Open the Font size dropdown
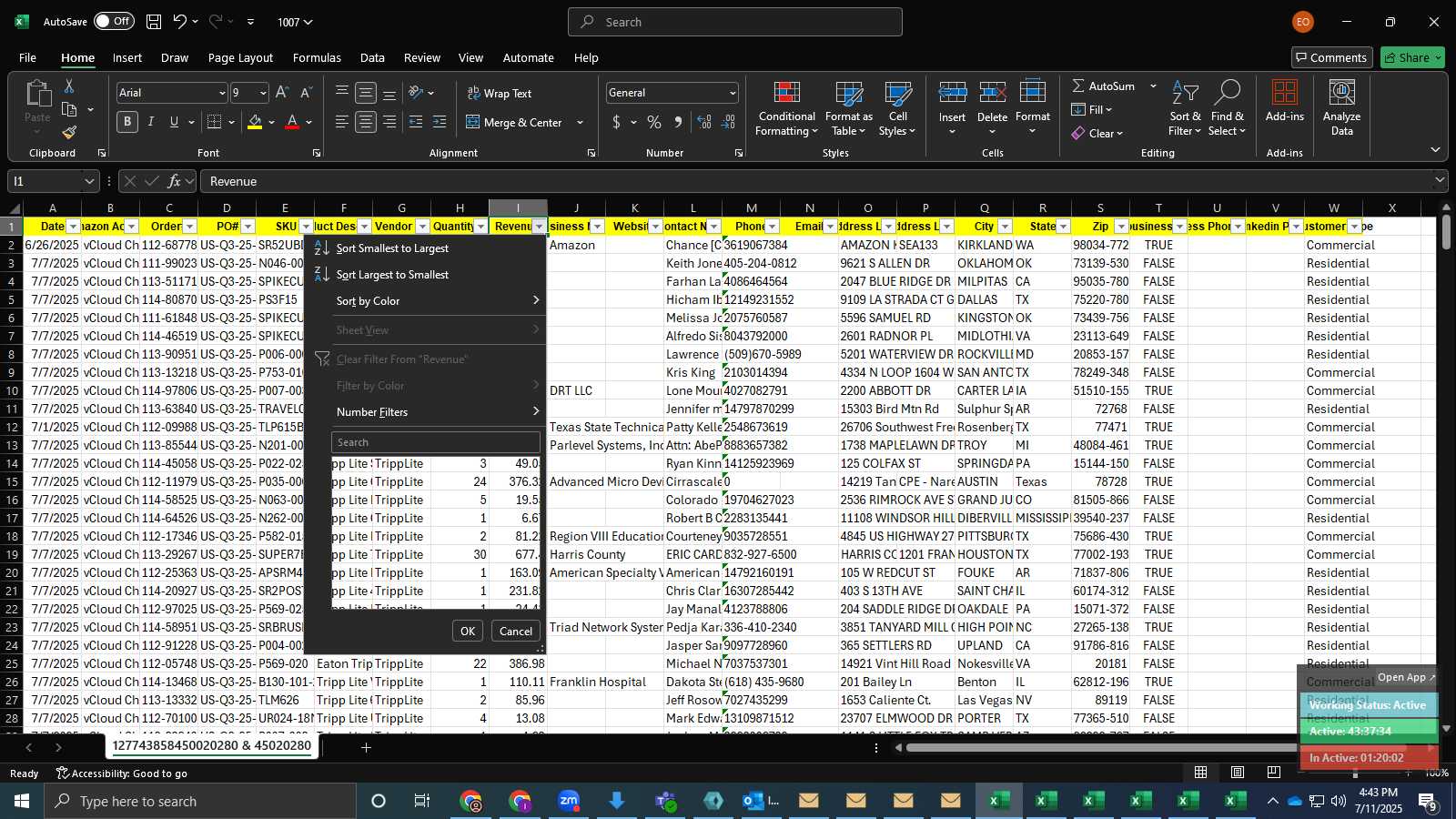 click(263, 93)
